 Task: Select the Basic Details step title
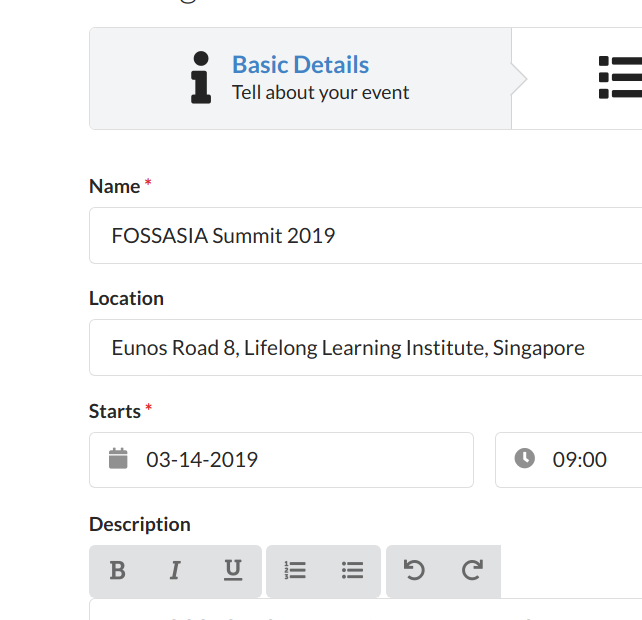[x=300, y=65]
